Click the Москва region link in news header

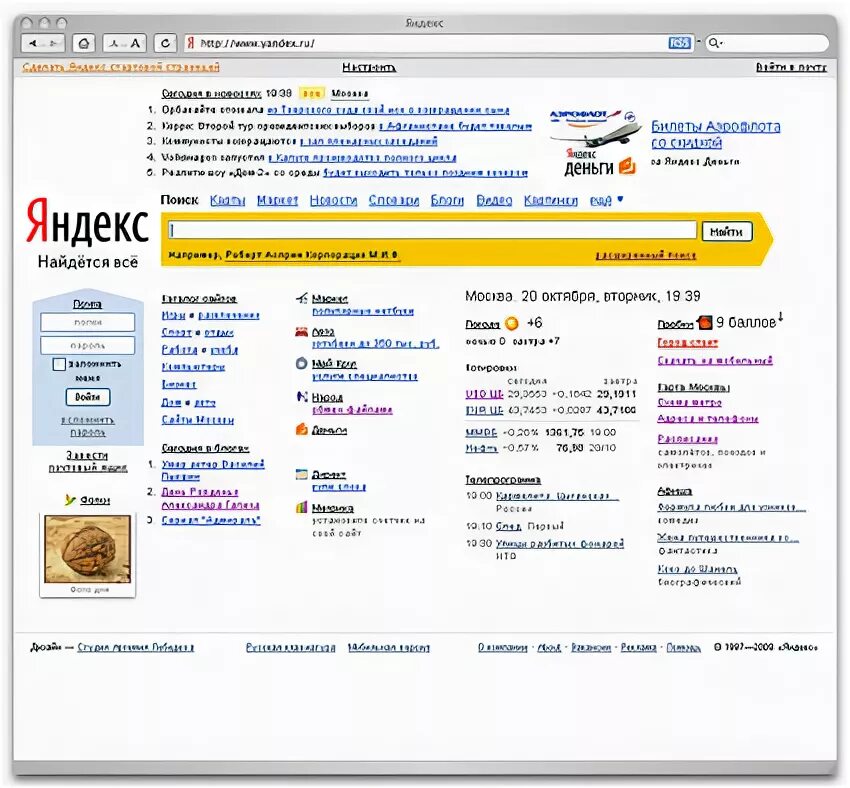[x=350, y=94]
